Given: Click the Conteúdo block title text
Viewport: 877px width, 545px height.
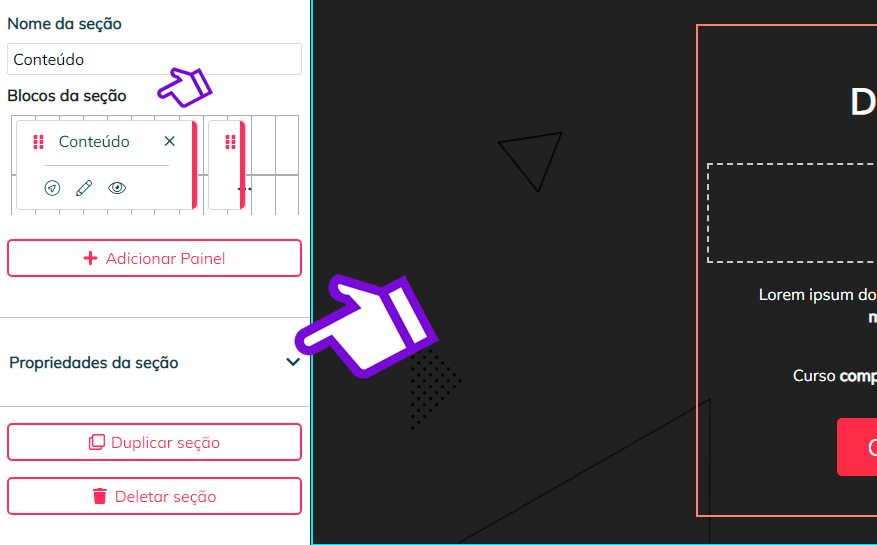Looking at the screenshot, I should click(x=94, y=142).
